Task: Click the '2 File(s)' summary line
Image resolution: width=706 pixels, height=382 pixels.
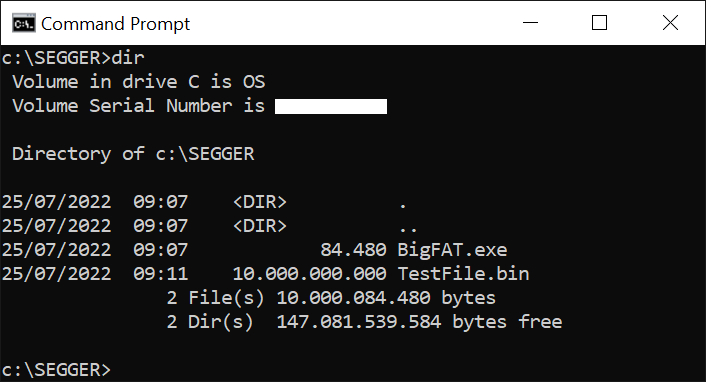Action: point(331,298)
